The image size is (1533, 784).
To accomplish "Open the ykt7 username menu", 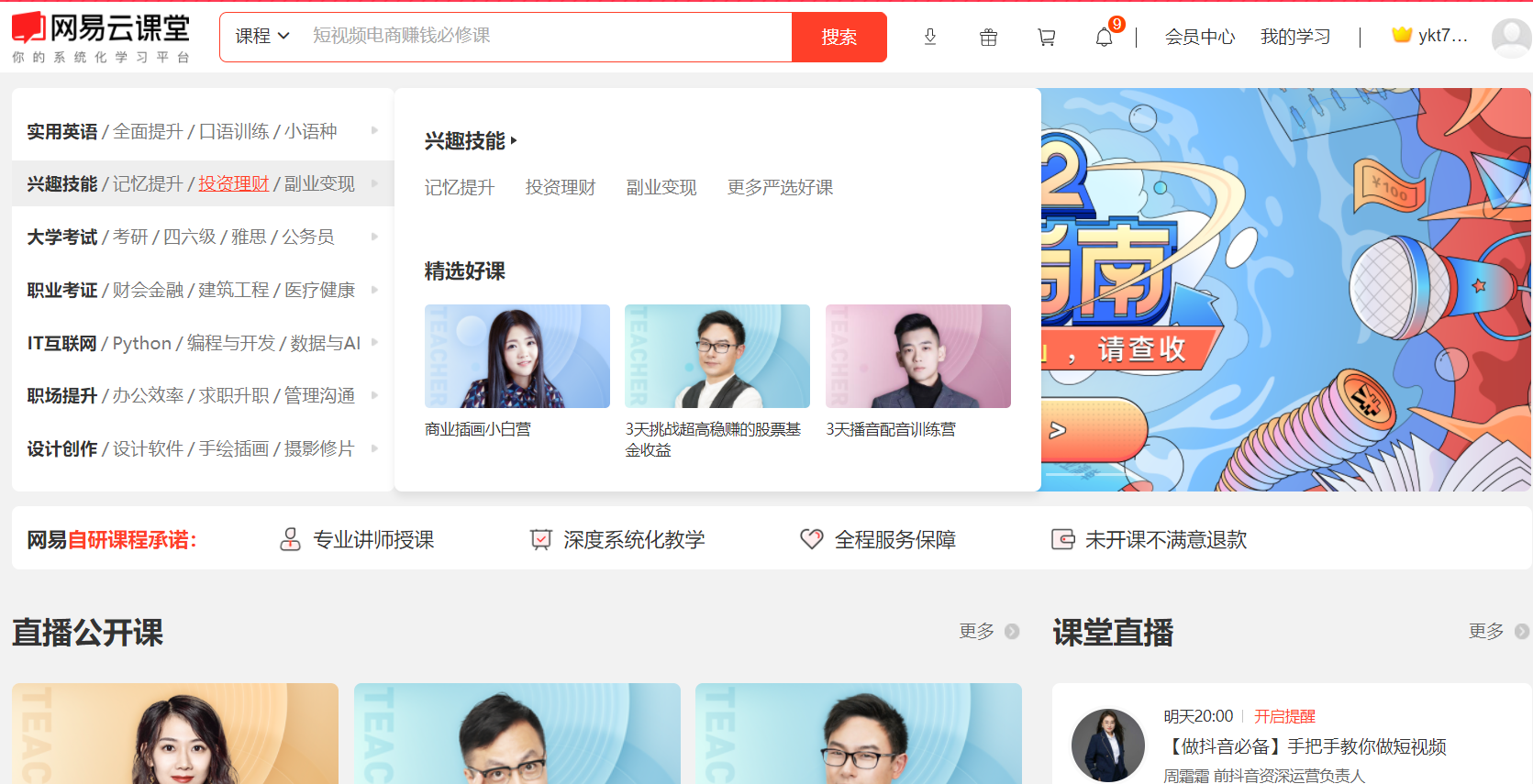I will point(1443,36).
